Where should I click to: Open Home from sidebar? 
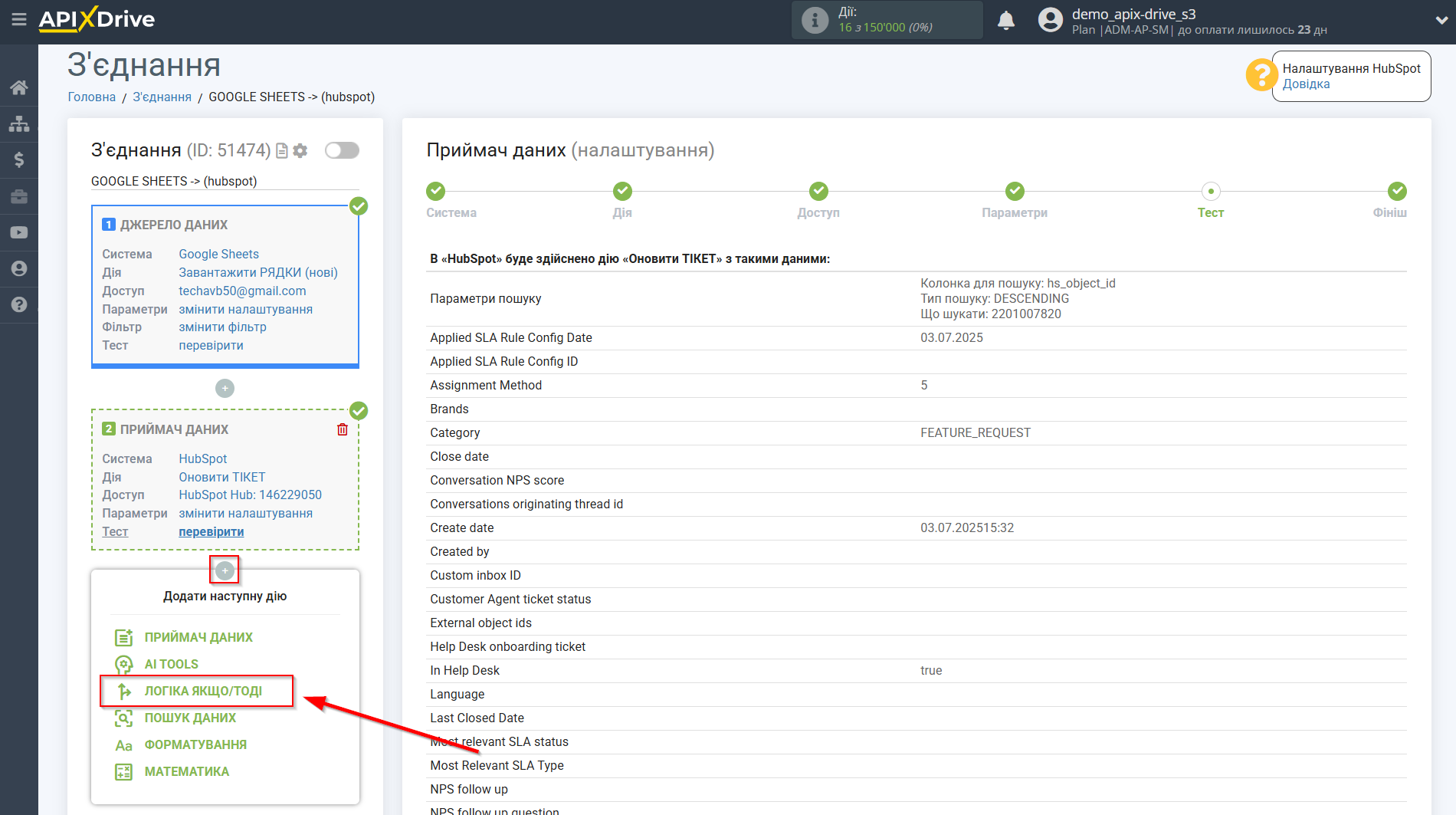pyautogui.click(x=19, y=87)
